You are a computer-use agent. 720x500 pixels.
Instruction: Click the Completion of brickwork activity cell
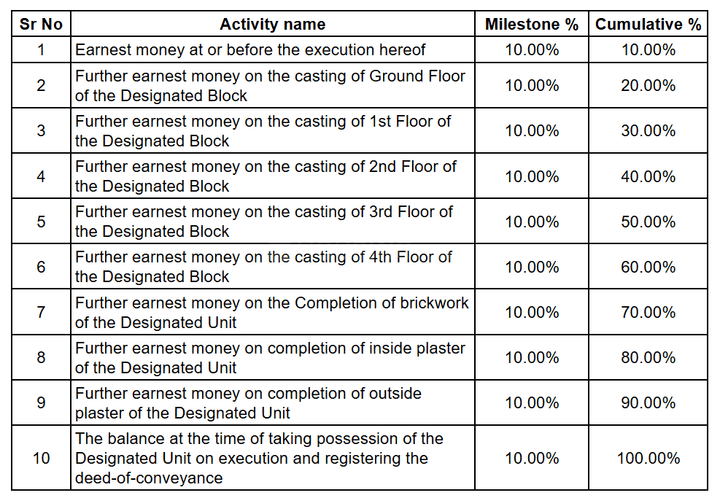272,312
